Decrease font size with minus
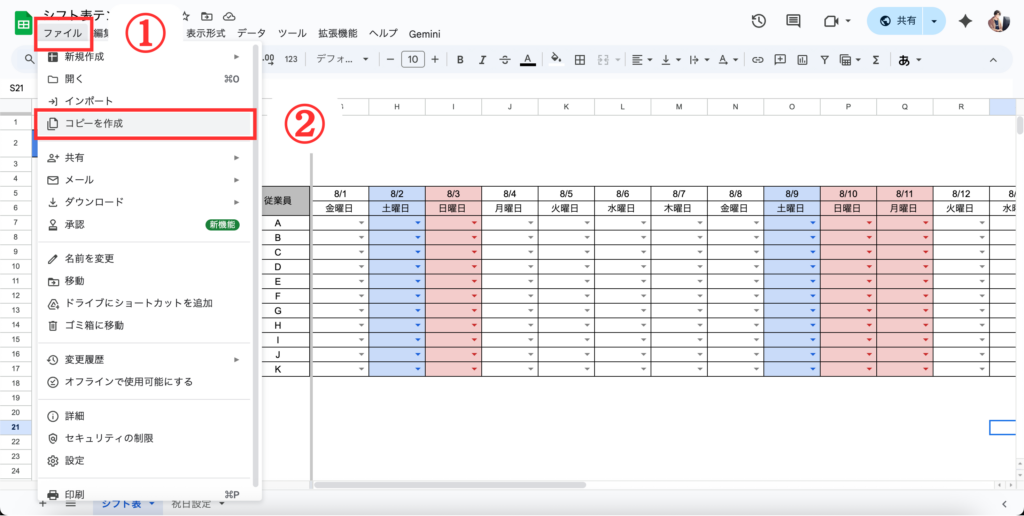This screenshot has width=1024, height=516. (390, 59)
